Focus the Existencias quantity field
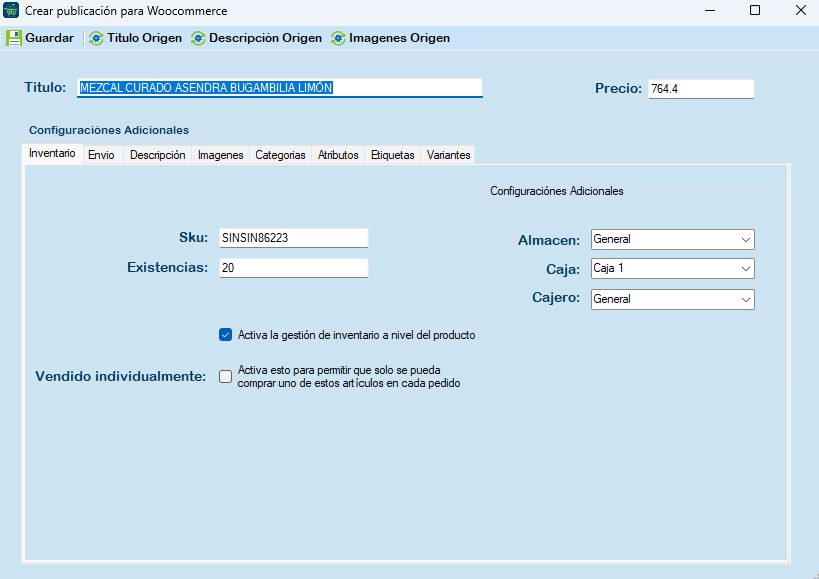The image size is (819, 579). [x=293, y=268]
